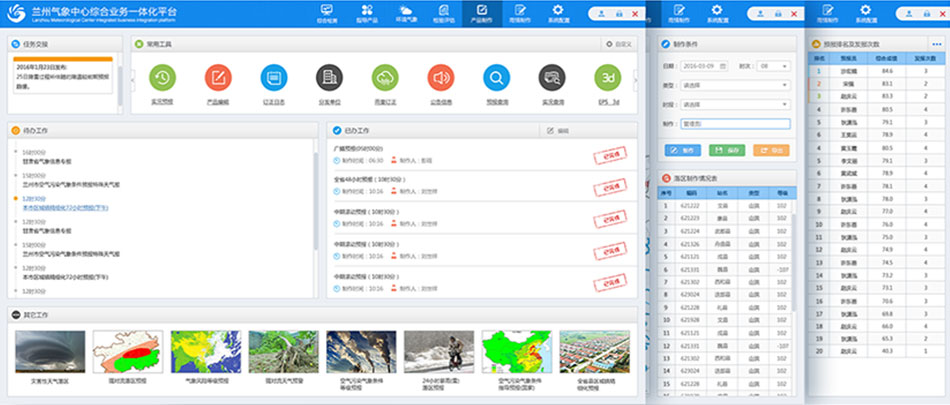Click the dark building tool icon
This screenshot has width=950, height=405.
point(329,78)
